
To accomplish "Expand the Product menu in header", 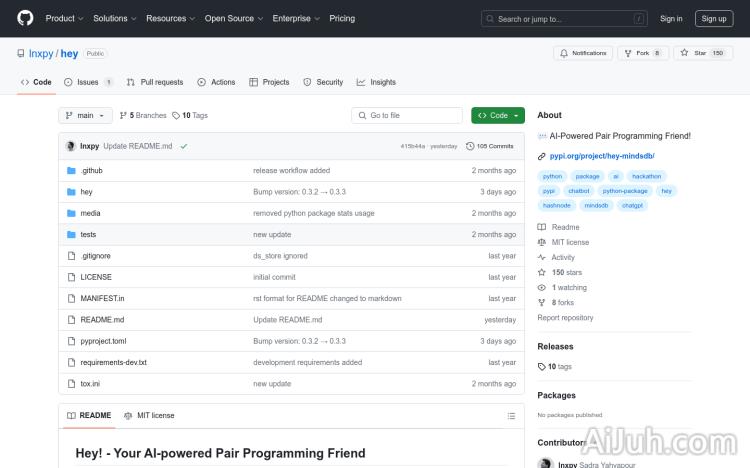I will [64, 18].
